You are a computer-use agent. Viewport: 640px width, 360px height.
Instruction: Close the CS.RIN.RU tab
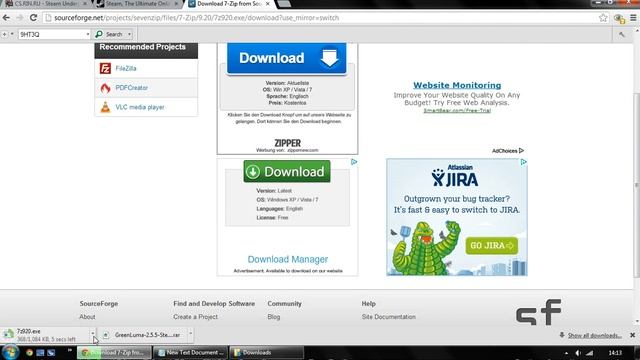point(85,4)
